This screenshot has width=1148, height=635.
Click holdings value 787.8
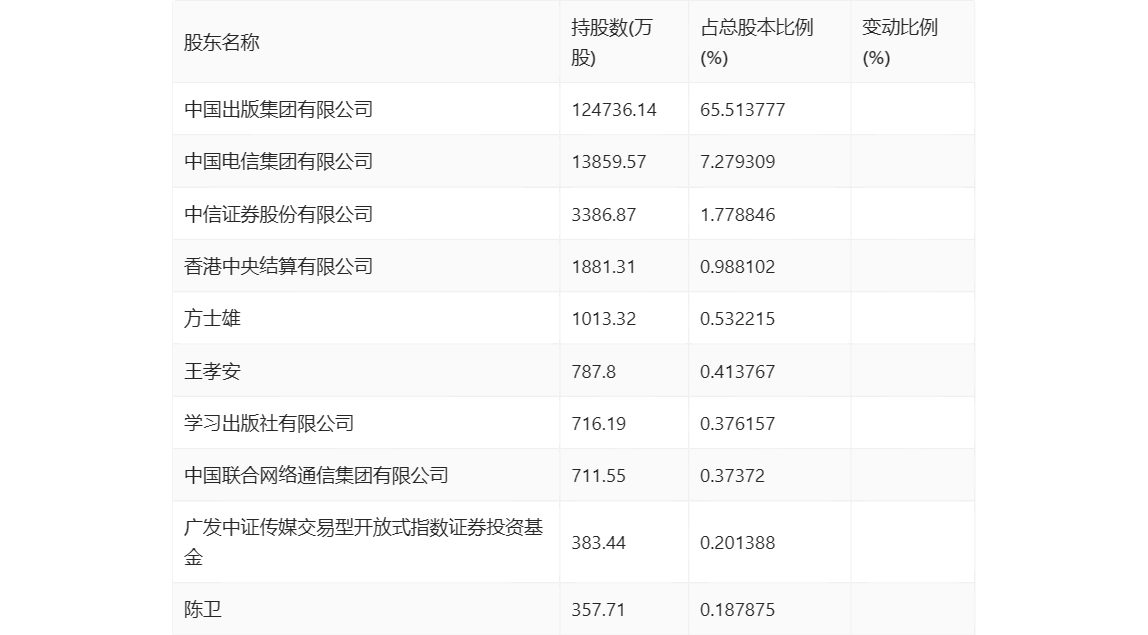pyautogui.click(x=594, y=371)
